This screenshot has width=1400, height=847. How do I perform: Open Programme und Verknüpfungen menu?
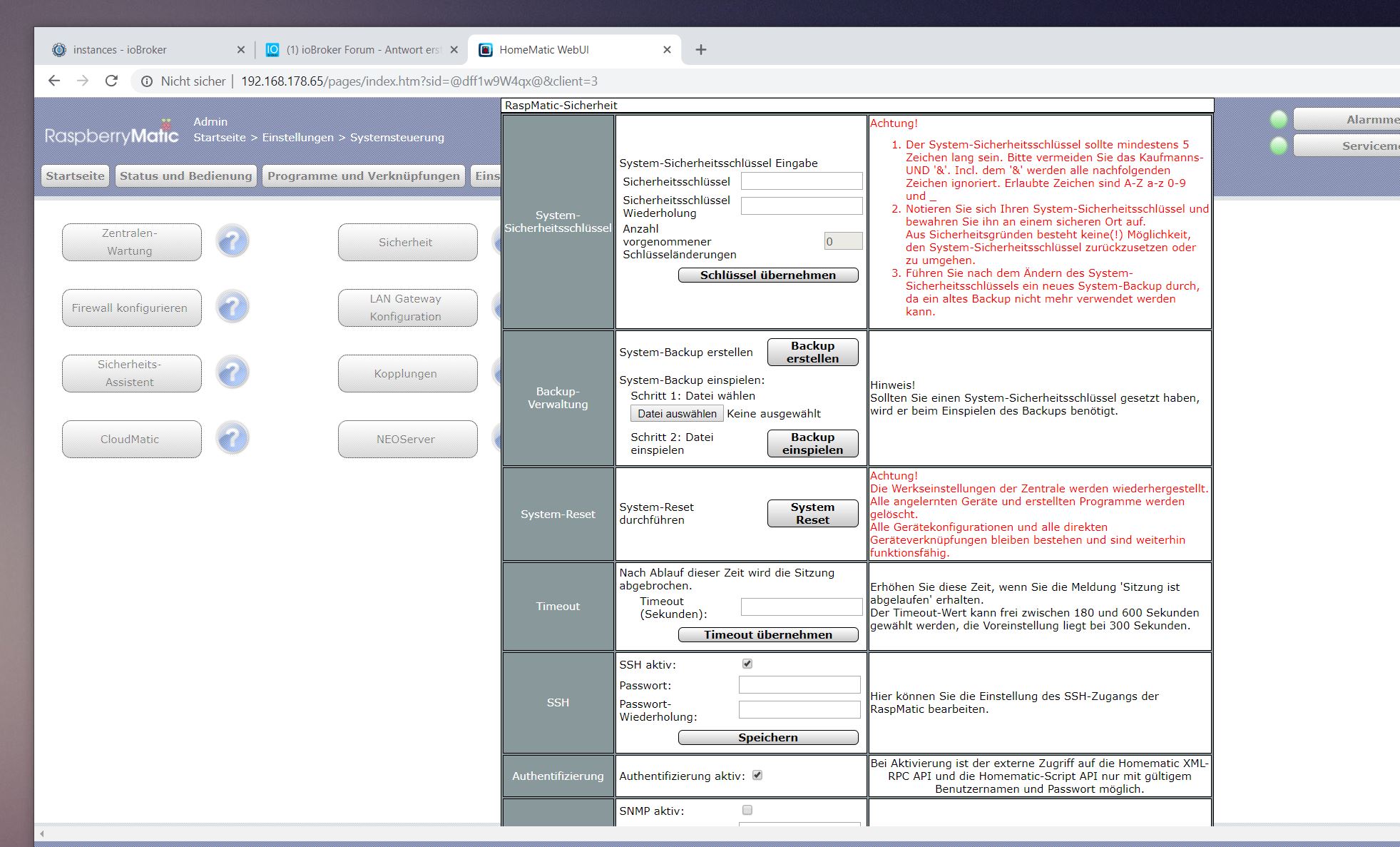click(364, 176)
